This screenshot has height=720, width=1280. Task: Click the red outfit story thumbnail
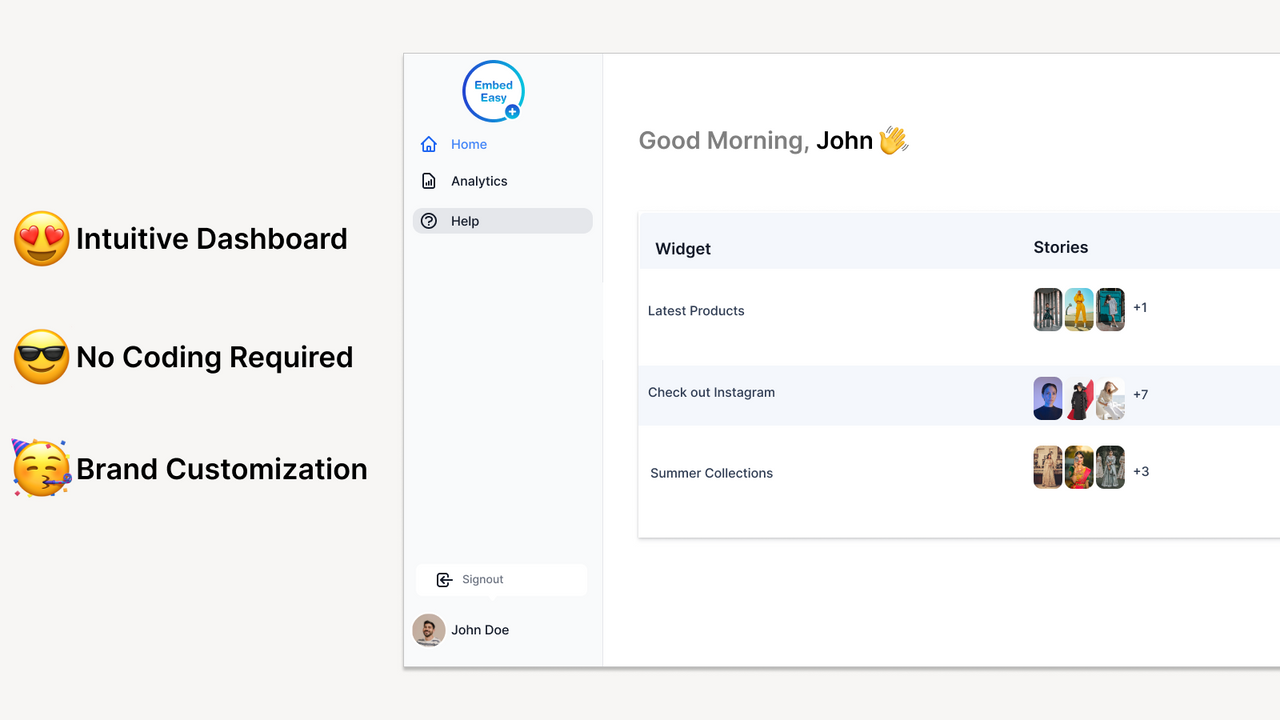tap(1079, 398)
